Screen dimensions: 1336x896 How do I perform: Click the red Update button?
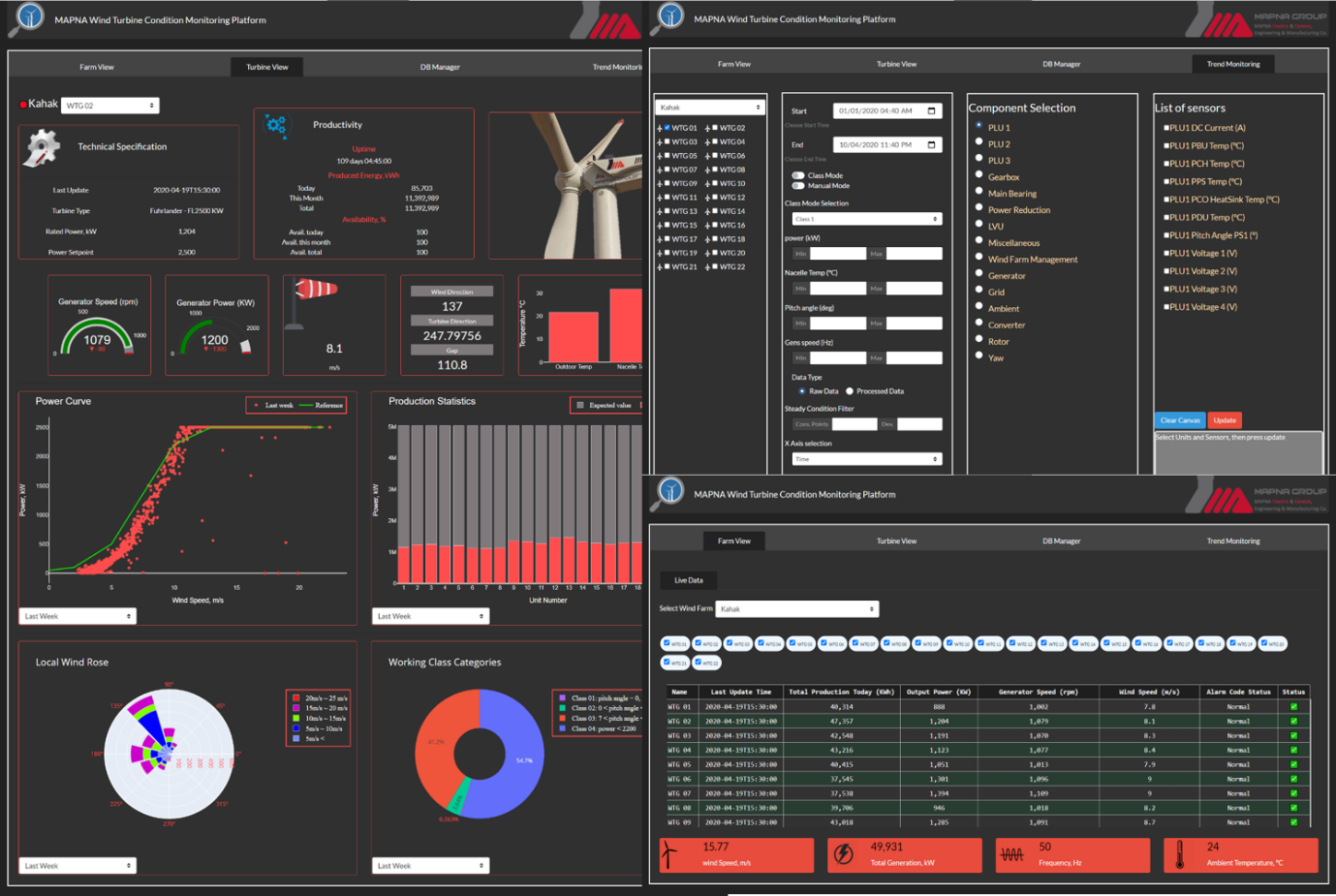coord(1225,420)
